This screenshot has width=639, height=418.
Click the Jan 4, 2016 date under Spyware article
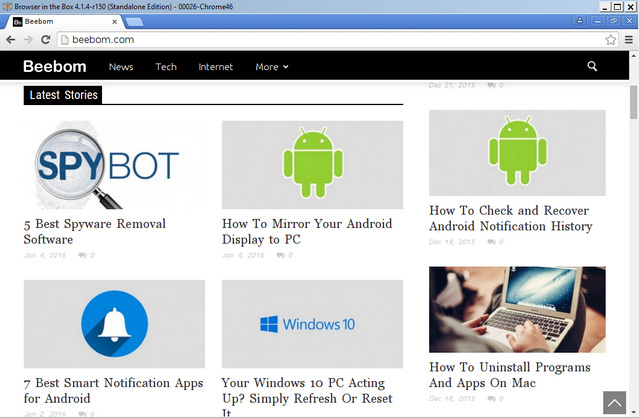pyautogui.click(x=45, y=255)
